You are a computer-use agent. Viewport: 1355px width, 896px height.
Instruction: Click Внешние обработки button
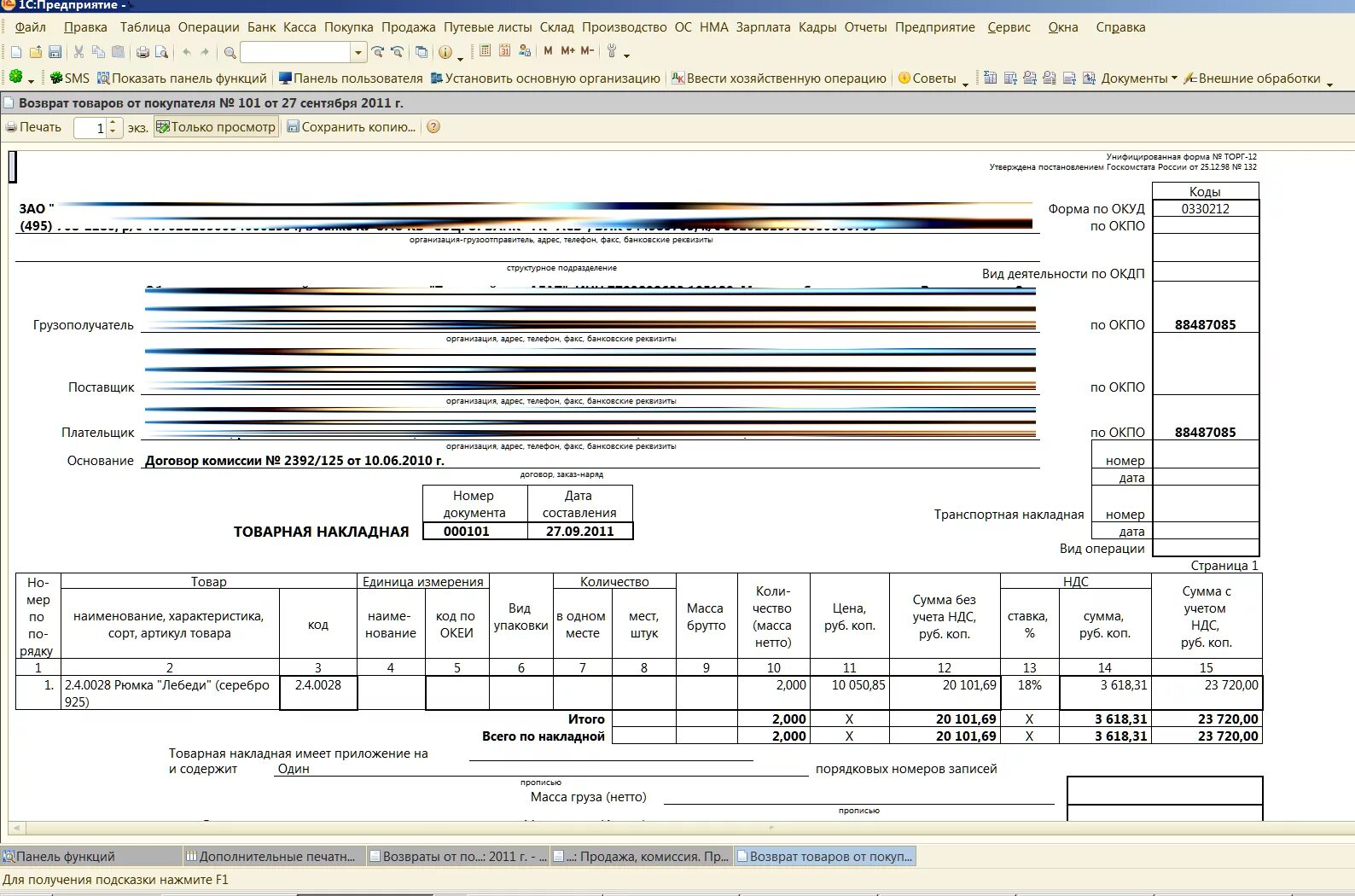pos(1252,78)
